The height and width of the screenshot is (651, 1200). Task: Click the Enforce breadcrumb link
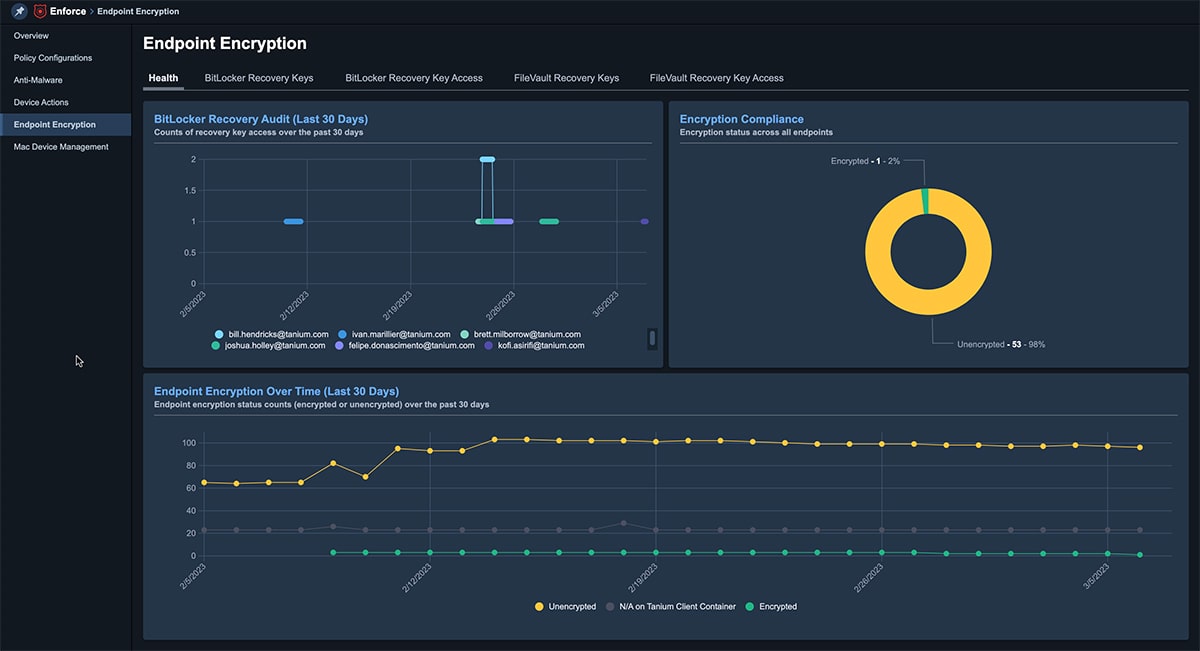[x=68, y=11]
